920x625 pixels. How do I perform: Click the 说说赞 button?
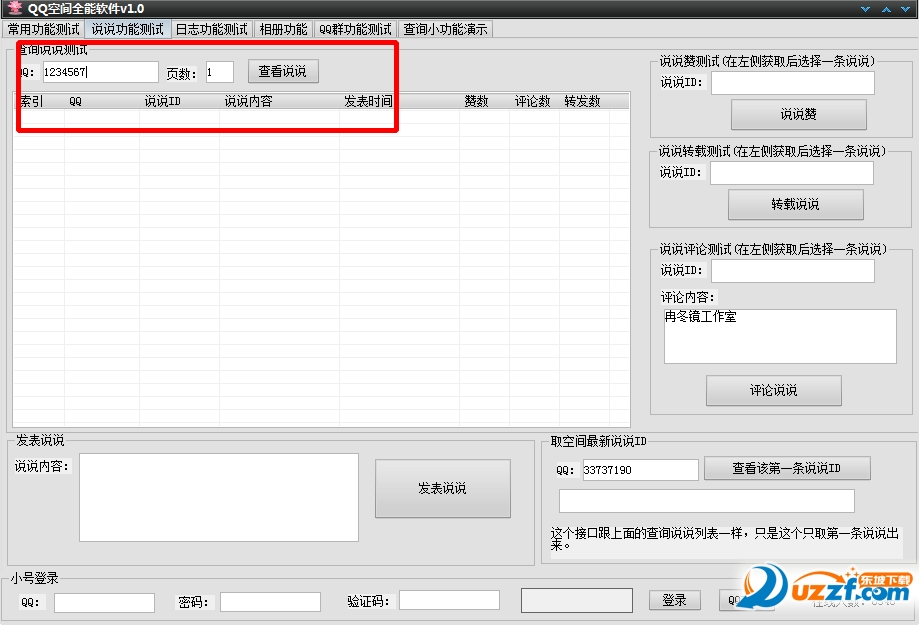click(799, 114)
